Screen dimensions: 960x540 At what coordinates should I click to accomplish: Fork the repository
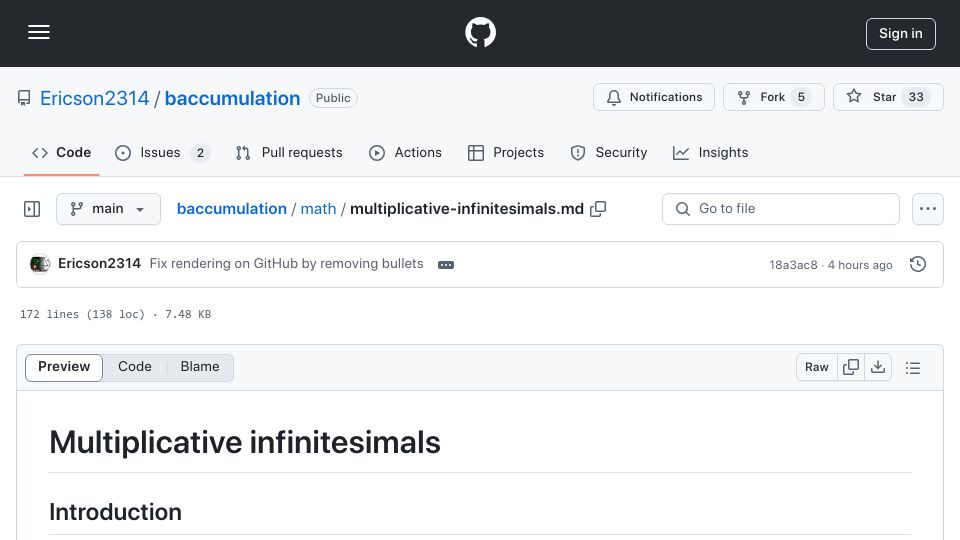coord(774,97)
